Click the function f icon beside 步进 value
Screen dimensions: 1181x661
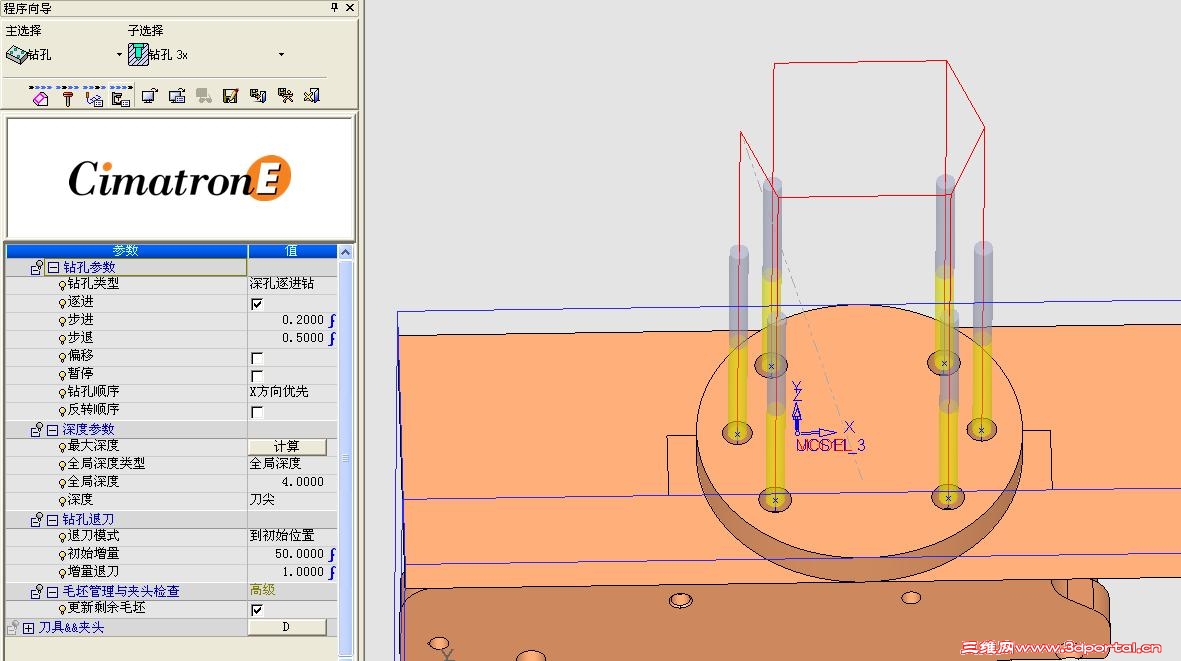(x=332, y=320)
